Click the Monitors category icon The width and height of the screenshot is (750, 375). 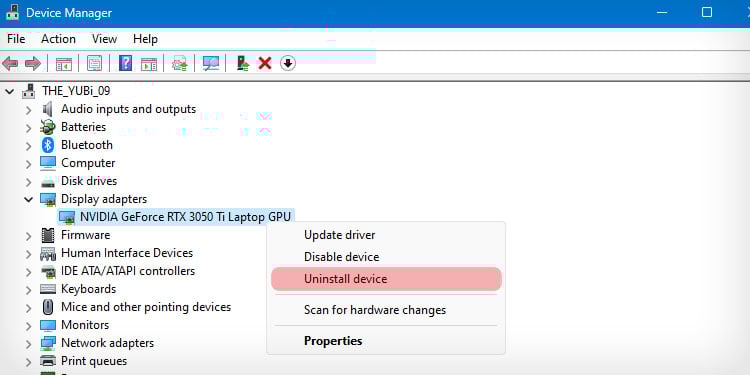pos(47,325)
